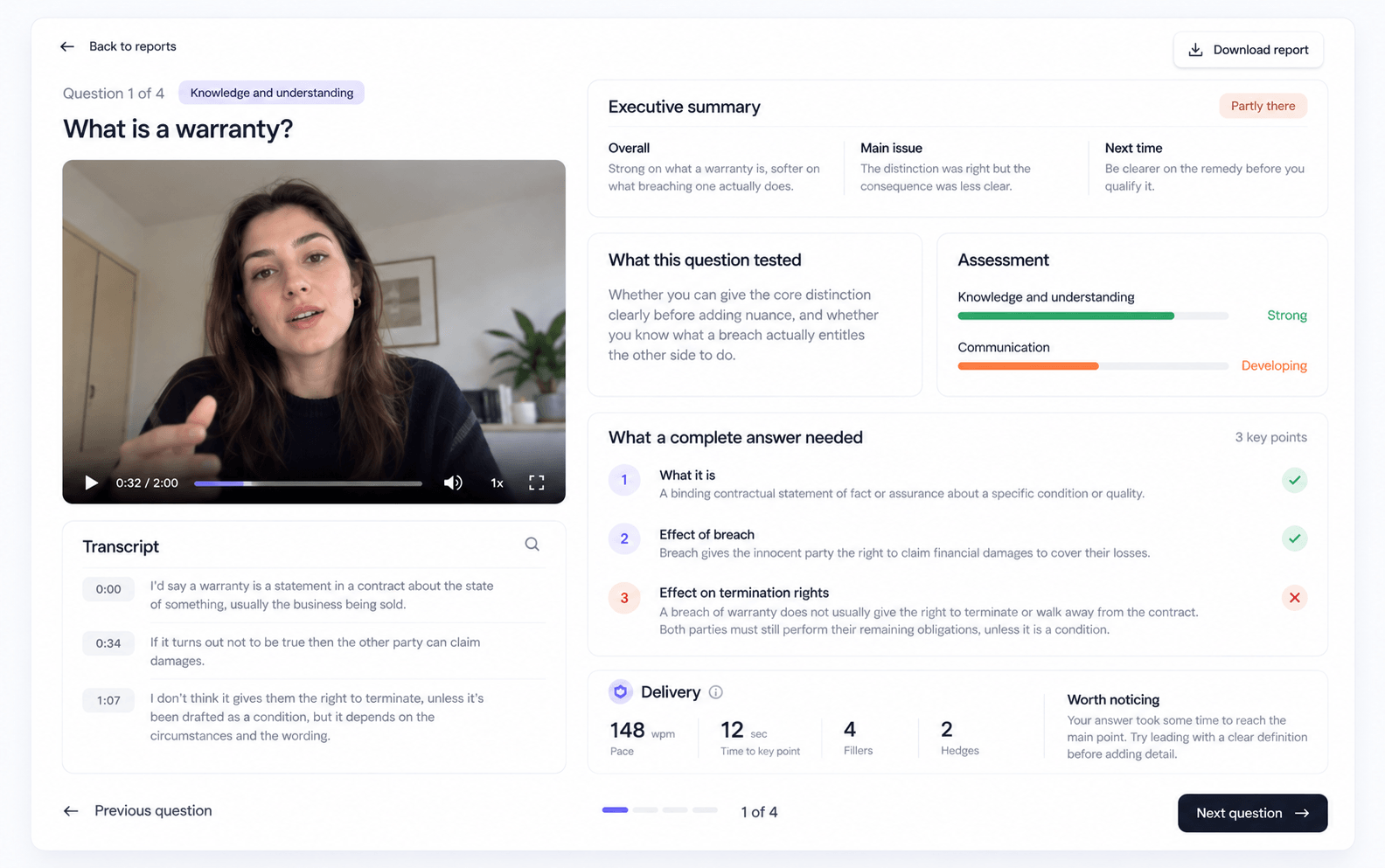The image size is (1385, 868).
Task: Mute the video with the speaker icon
Action: tap(453, 483)
